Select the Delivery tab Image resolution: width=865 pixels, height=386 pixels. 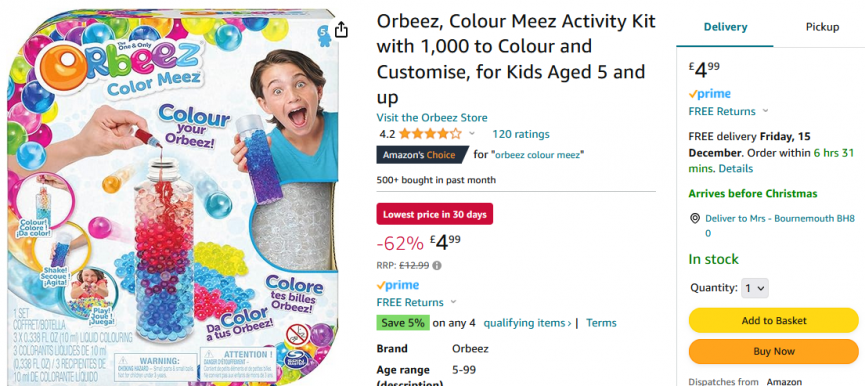coord(725,27)
